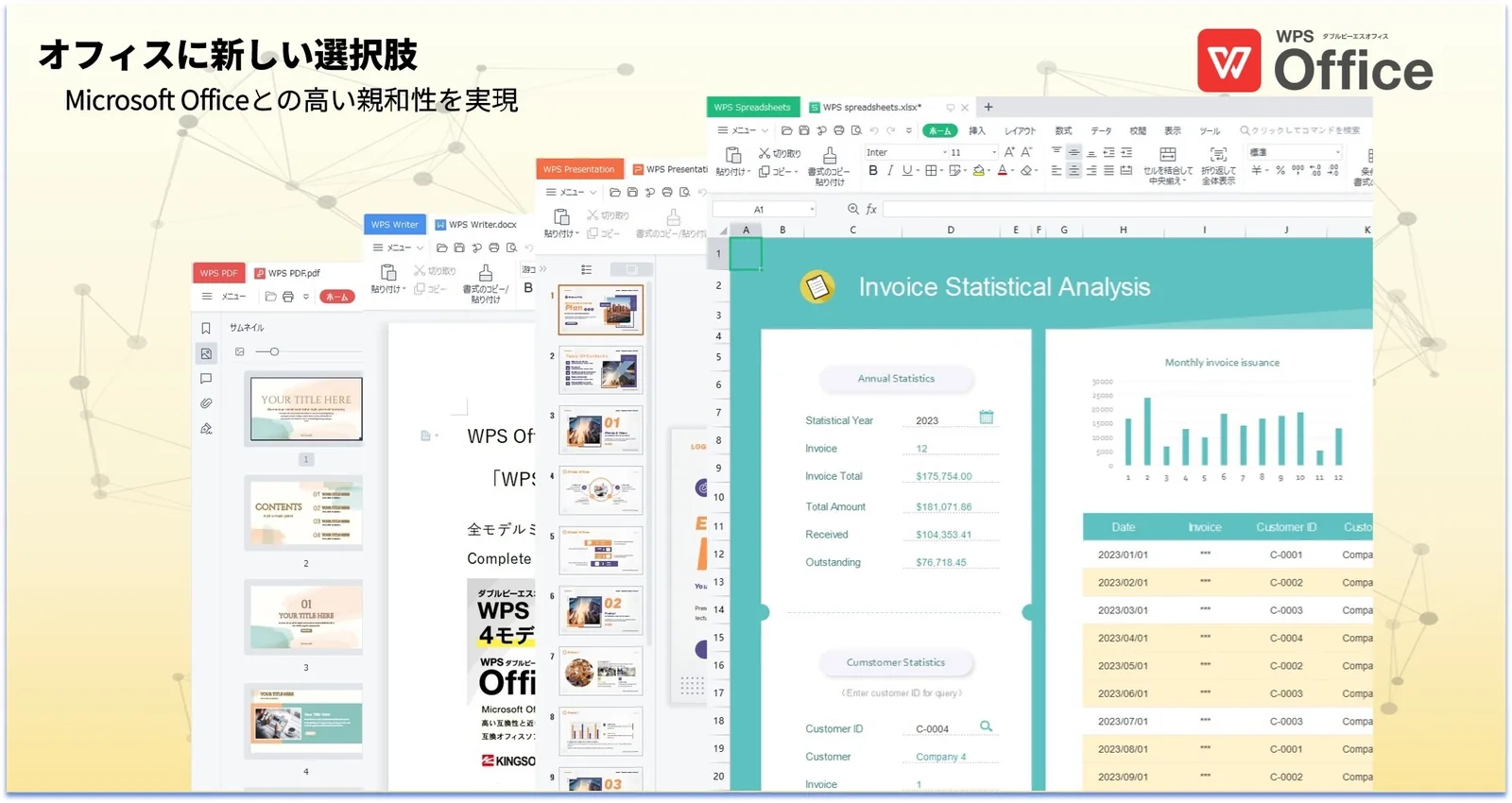The image size is (1512, 803).
Task: Select the CONTENTS PDF page thumbnail
Action: pos(304,512)
